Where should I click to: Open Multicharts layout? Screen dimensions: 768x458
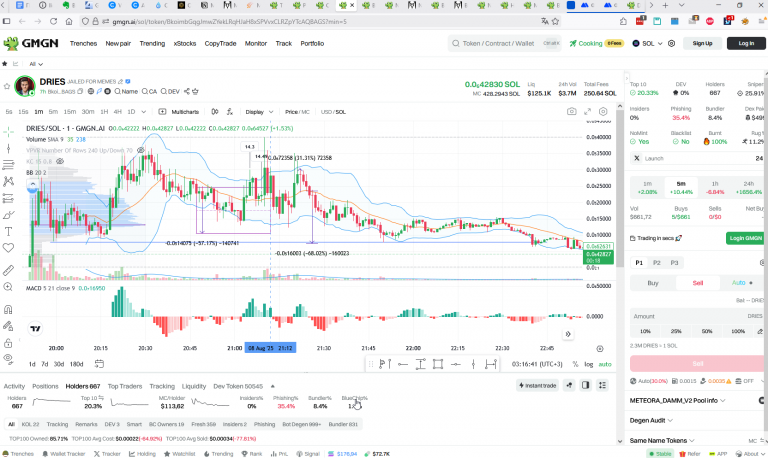pyautogui.click(x=179, y=112)
